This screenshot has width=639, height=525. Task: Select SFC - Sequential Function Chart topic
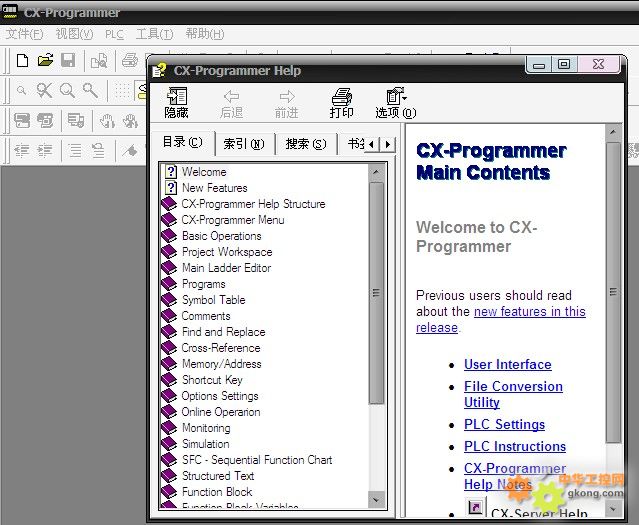[257, 460]
